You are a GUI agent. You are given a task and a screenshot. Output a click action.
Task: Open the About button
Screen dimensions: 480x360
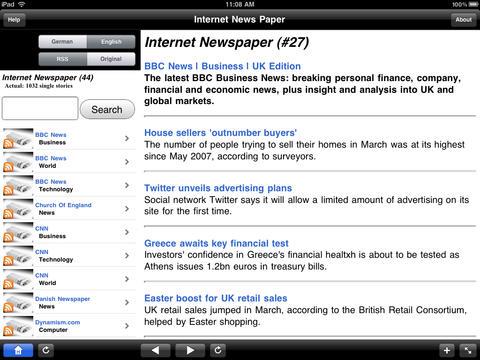coord(464,20)
